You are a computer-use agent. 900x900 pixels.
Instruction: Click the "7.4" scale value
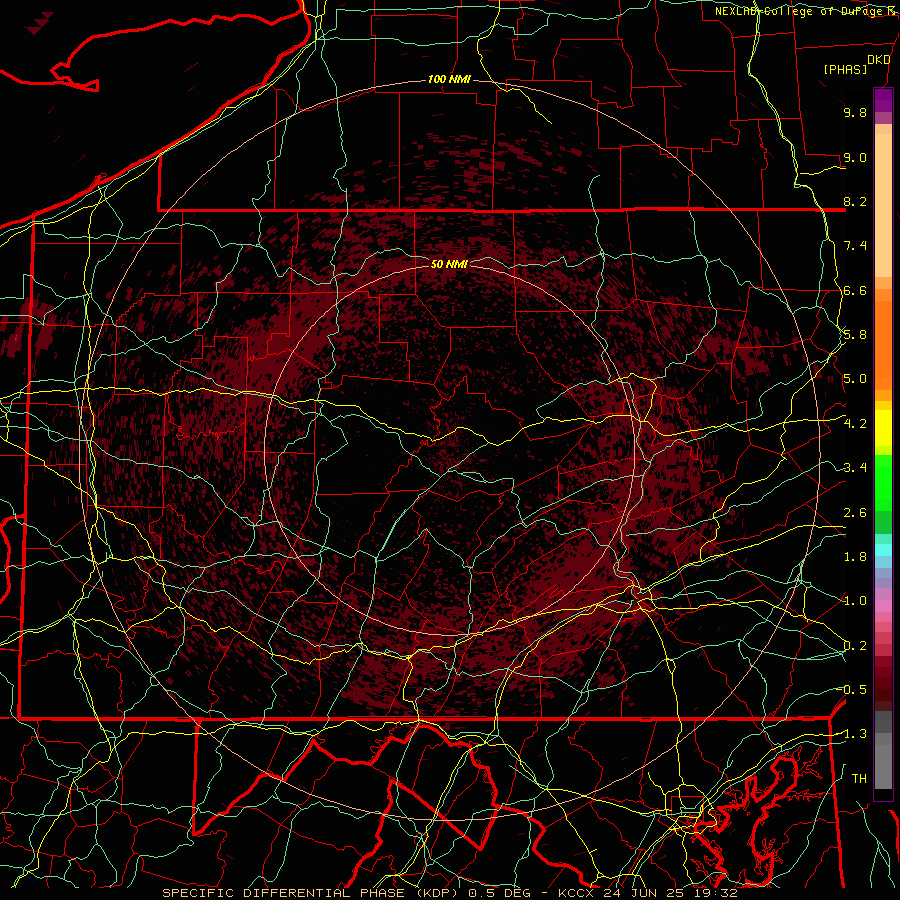click(855, 246)
